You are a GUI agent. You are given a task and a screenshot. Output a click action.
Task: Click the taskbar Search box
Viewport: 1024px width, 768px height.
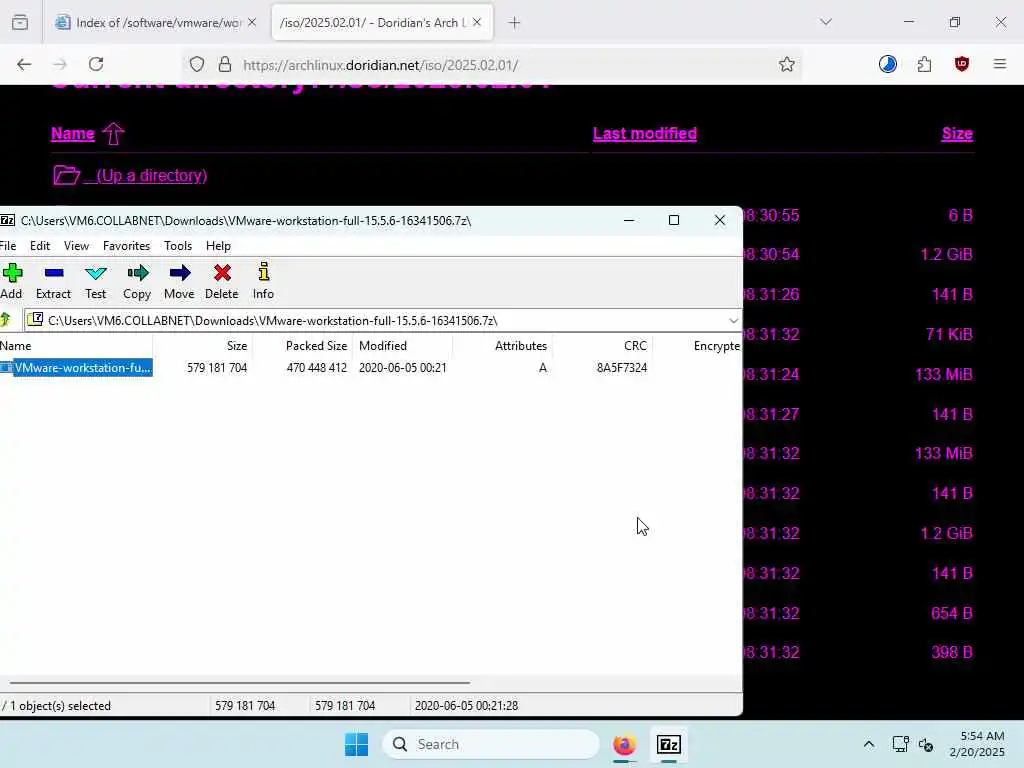pyautogui.click(x=491, y=744)
